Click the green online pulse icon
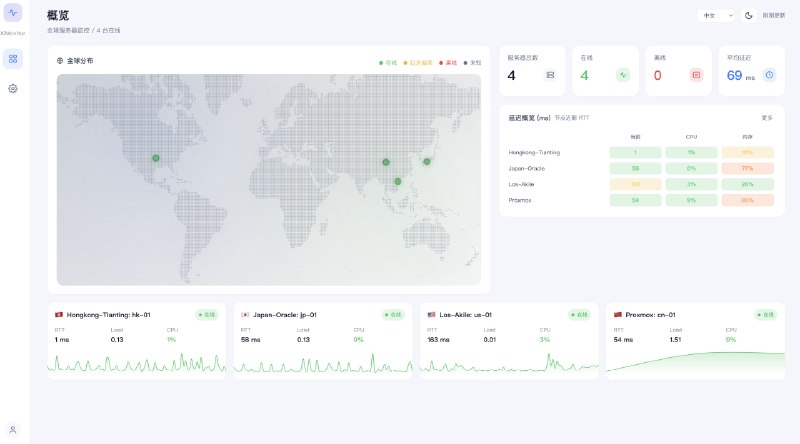800x444 pixels. (x=623, y=75)
